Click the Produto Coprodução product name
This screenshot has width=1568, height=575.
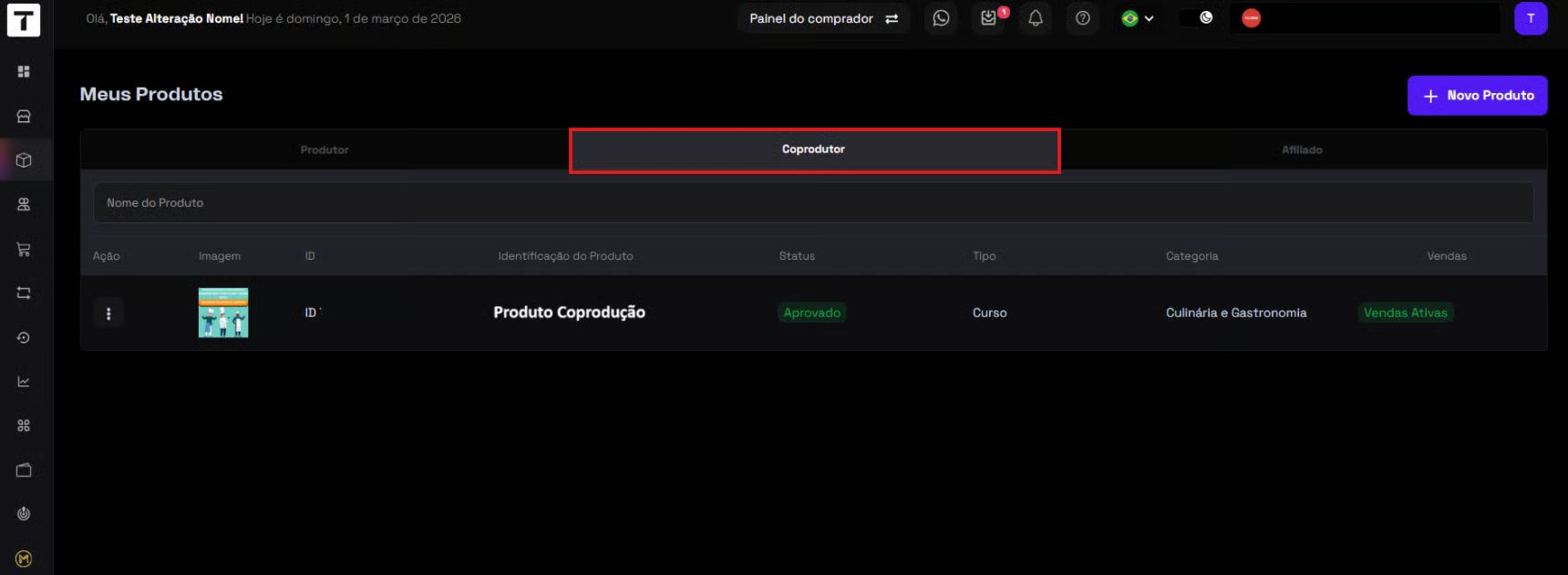coord(569,313)
